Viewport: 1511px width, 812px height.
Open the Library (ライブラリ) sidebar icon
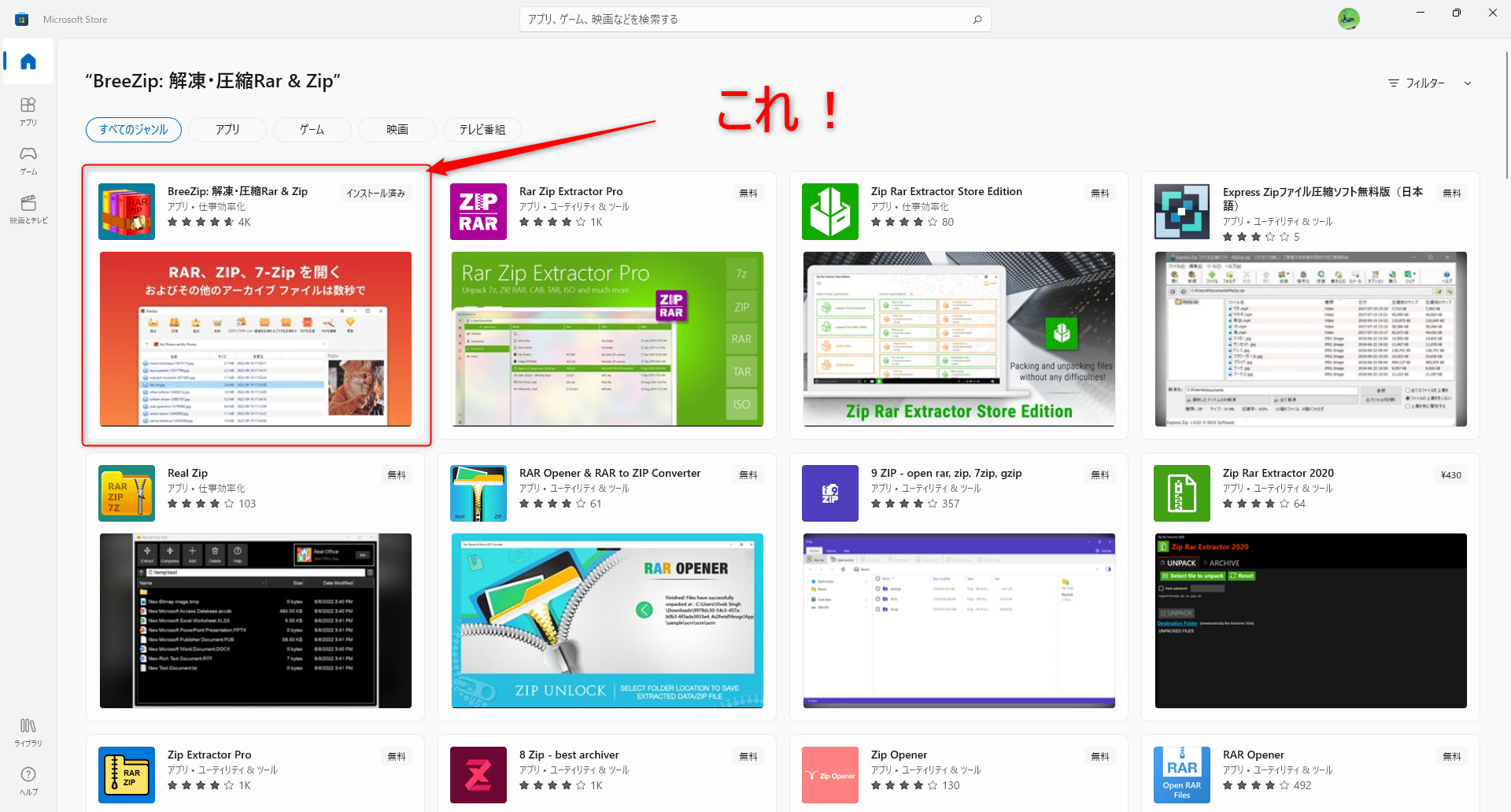pos(28,731)
